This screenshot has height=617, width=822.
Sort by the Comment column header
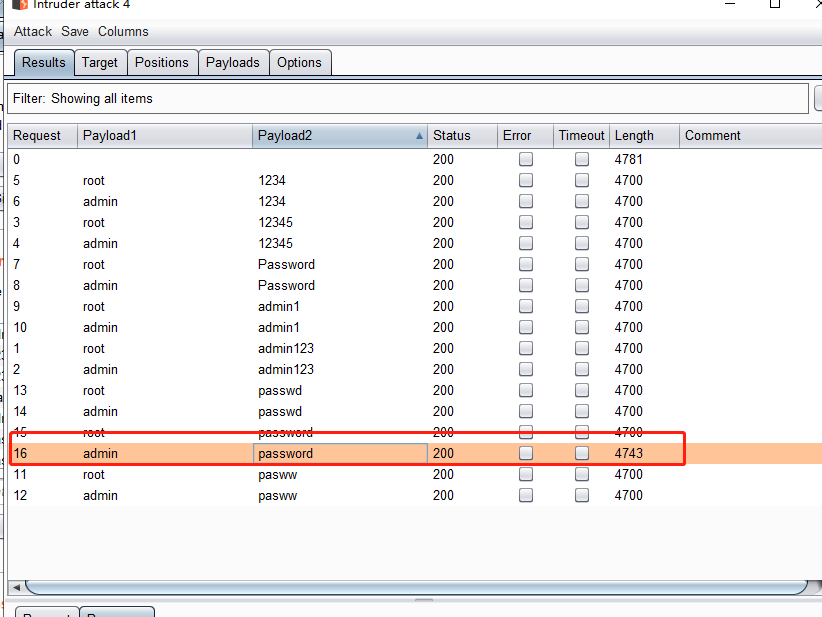[x=751, y=136]
